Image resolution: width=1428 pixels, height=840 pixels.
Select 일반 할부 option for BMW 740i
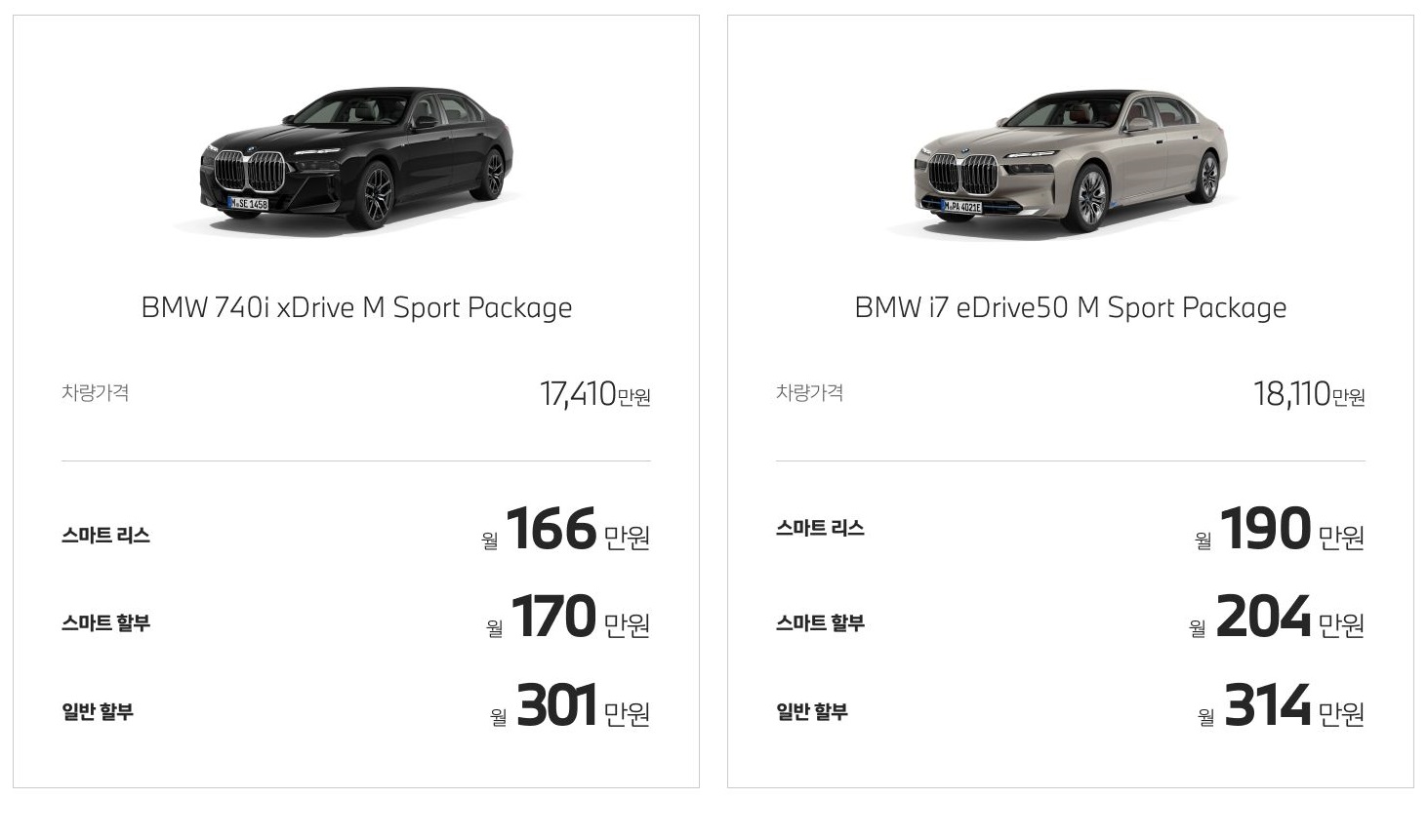click(x=98, y=711)
